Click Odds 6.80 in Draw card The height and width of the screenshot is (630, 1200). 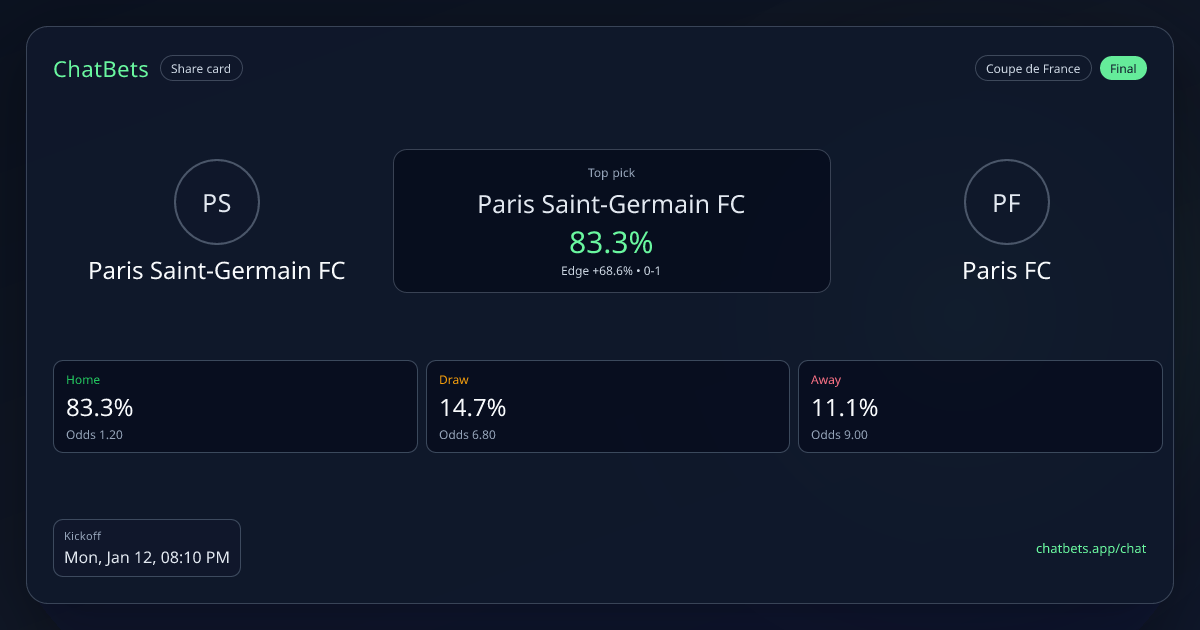tap(467, 435)
